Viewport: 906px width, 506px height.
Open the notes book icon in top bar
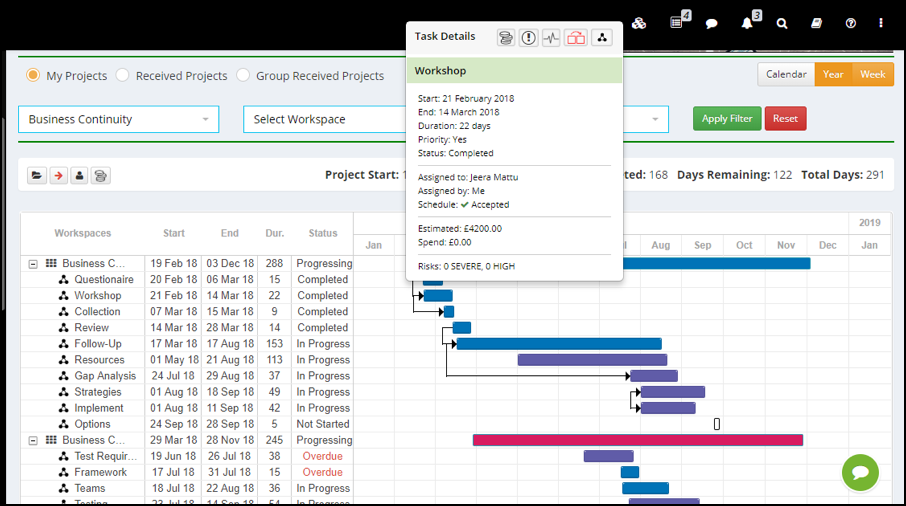click(x=816, y=23)
